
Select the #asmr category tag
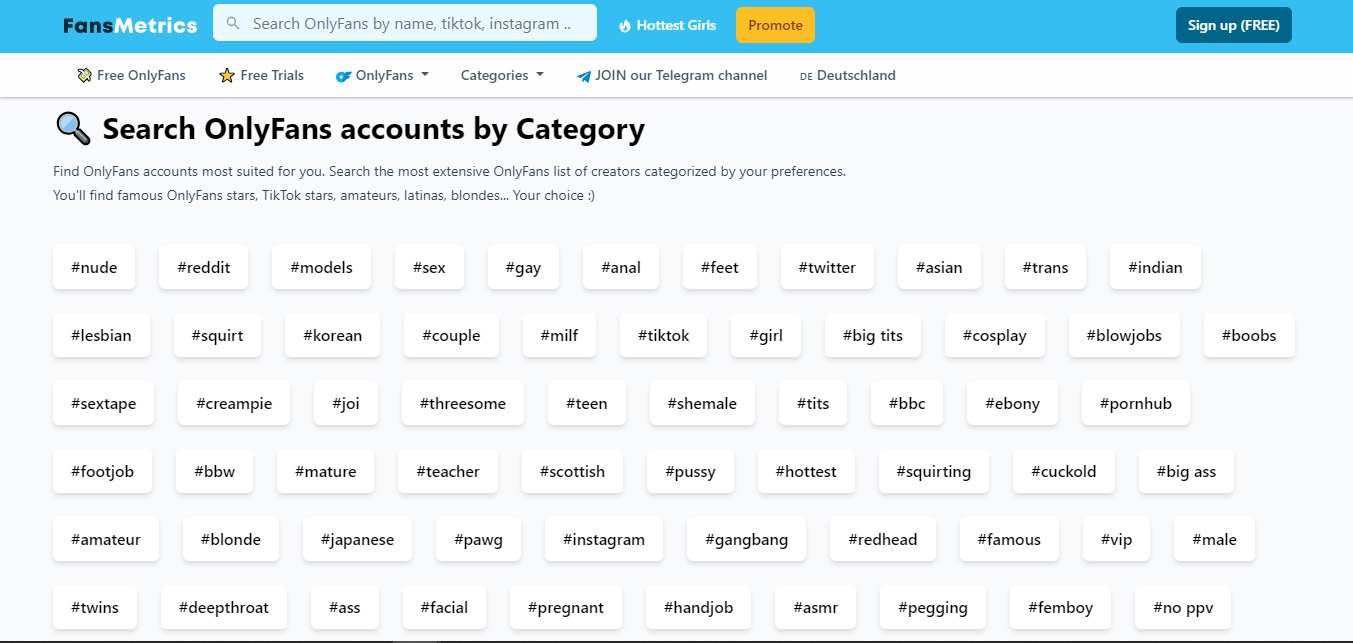(x=816, y=607)
